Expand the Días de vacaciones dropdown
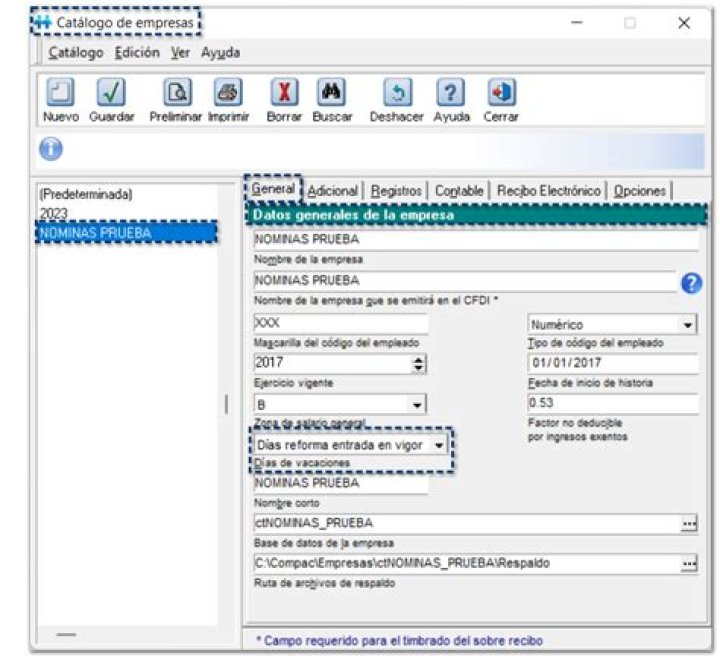The image size is (720, 659). click(440, 445)
